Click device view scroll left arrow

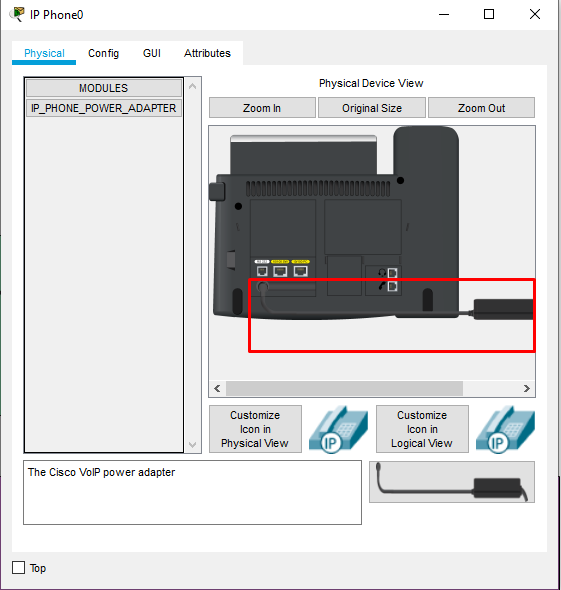click(x=217, y=388)
